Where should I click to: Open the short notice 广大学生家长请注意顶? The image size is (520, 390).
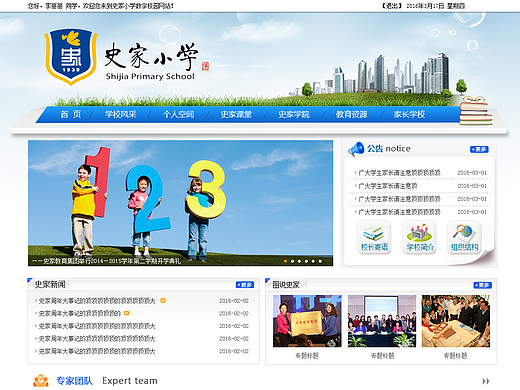(x=388, y=186)
